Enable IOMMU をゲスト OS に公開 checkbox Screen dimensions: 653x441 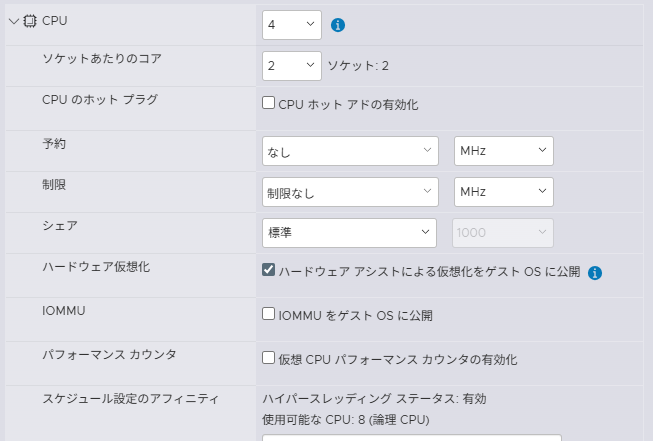pyautogui.click(x=268, y=314)
